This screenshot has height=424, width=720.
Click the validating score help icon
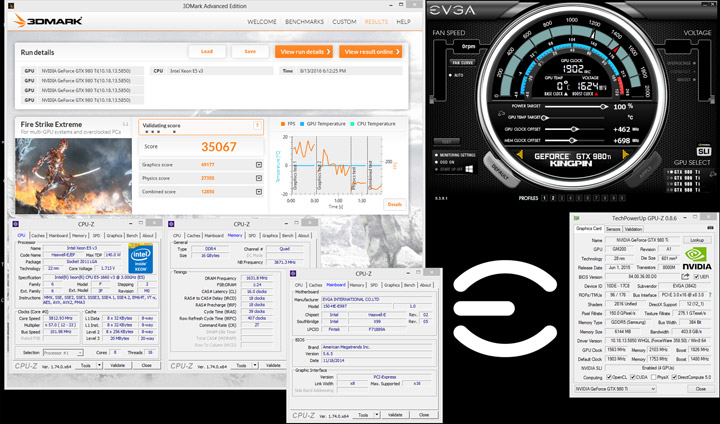(257, 125)
